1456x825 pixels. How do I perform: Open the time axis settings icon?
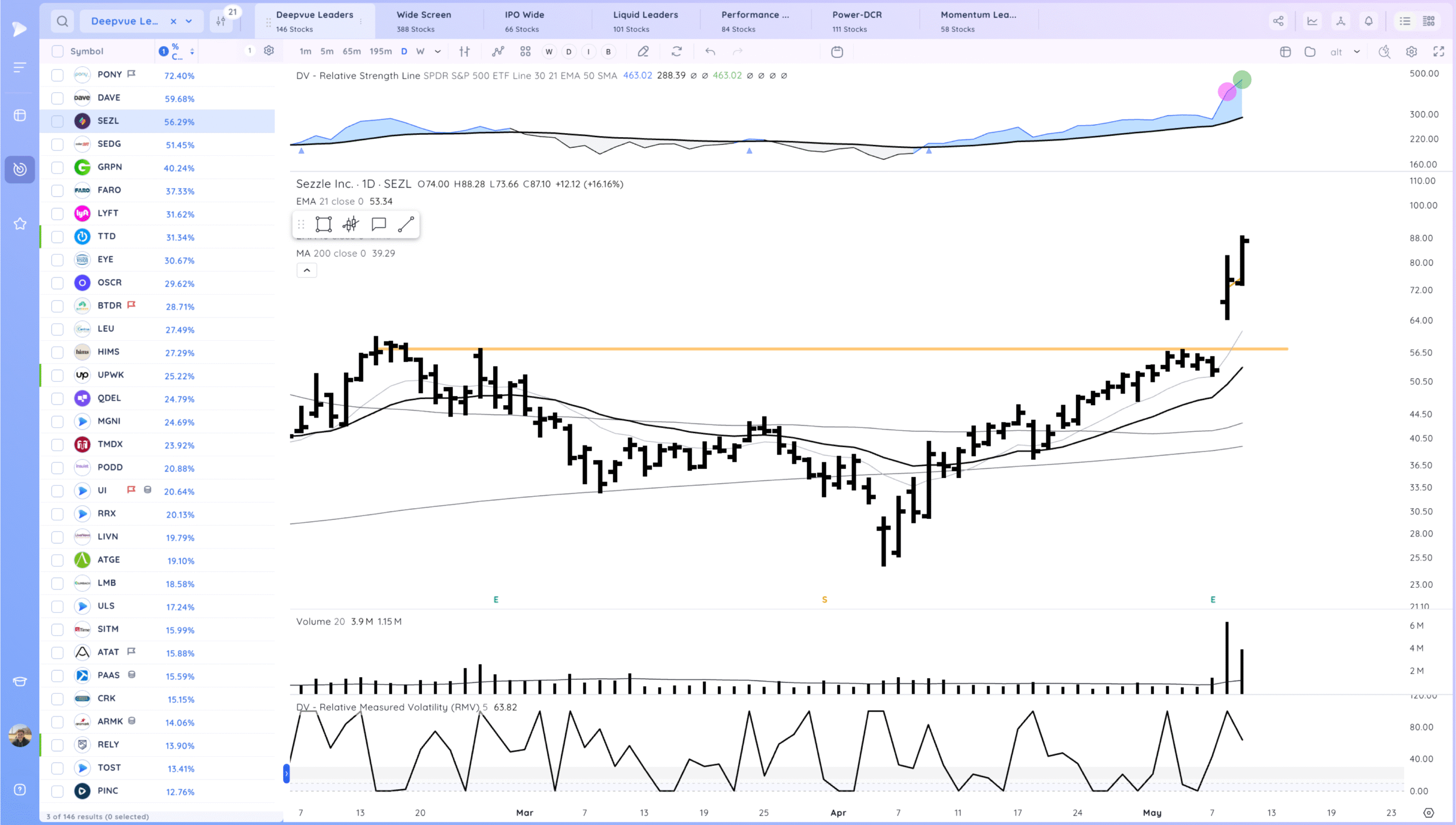click(1428, 812)
